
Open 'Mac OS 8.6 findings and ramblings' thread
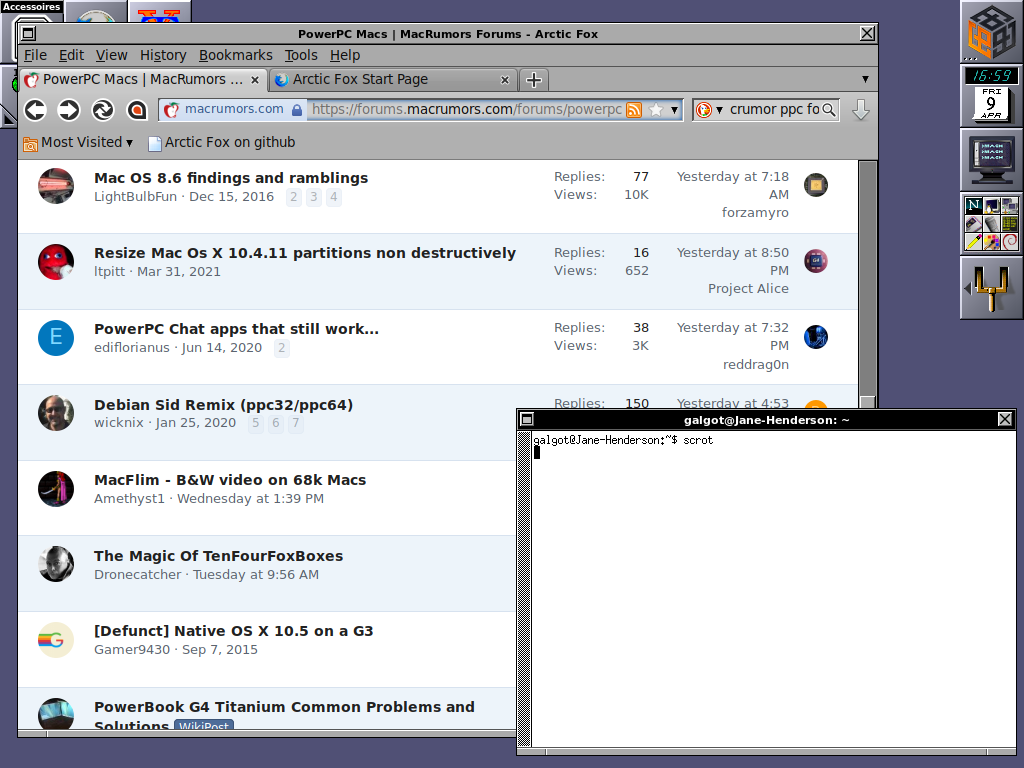tap(231, 178)
